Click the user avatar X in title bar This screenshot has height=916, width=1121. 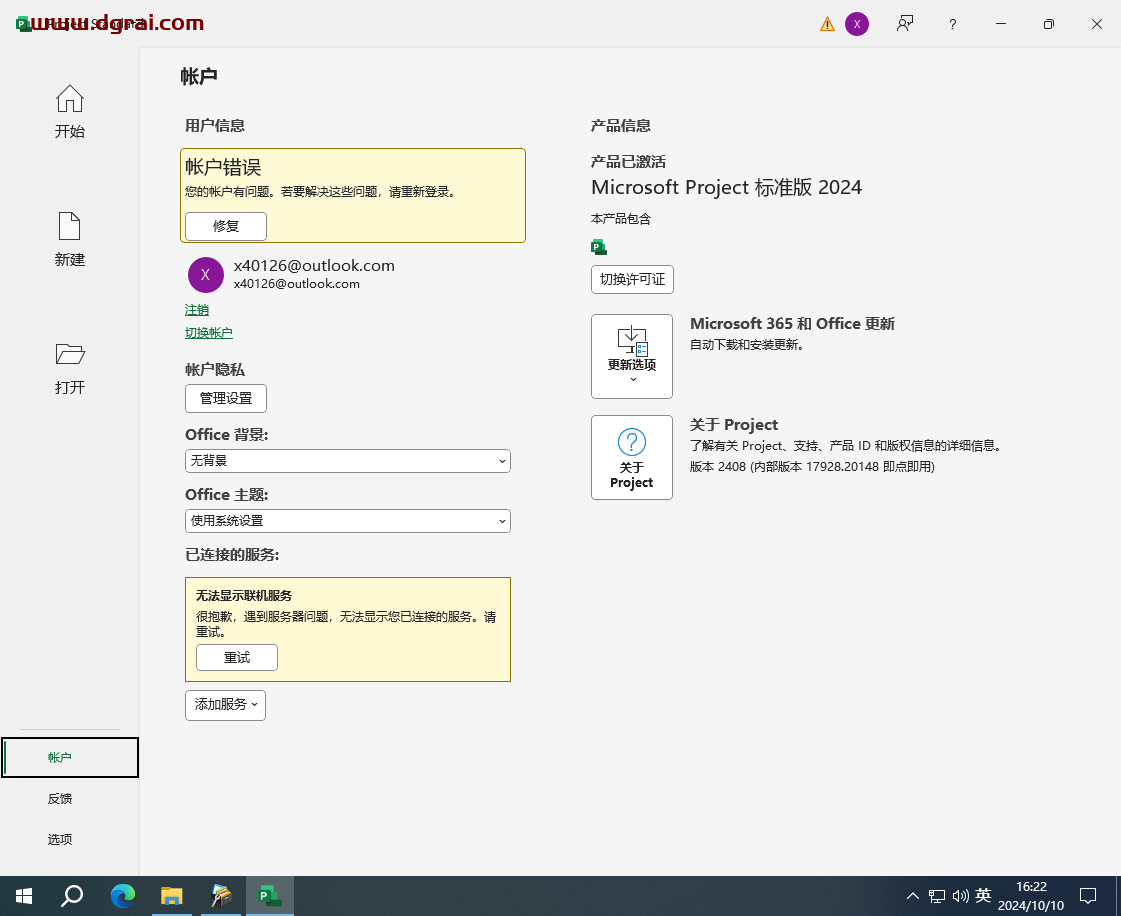click(x=857, y=23)
